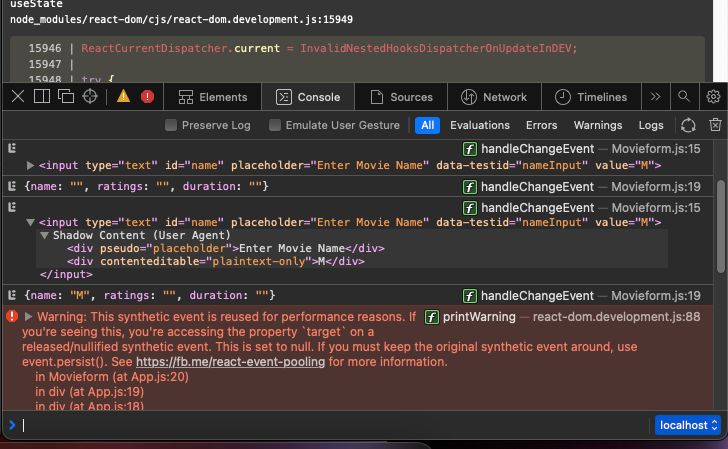Enable the Emulate User Gesture checkbox

[275, 125]
